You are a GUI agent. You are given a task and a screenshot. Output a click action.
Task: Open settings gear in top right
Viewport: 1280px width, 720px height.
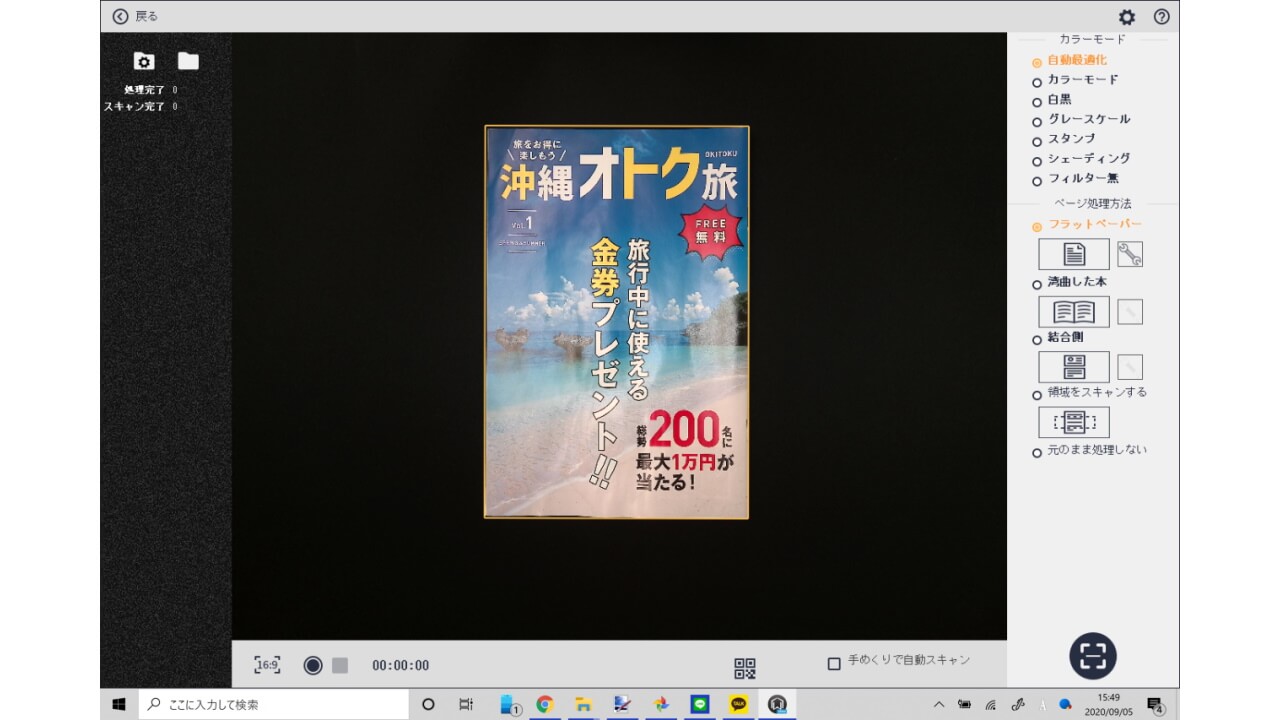click(1127, 17)
